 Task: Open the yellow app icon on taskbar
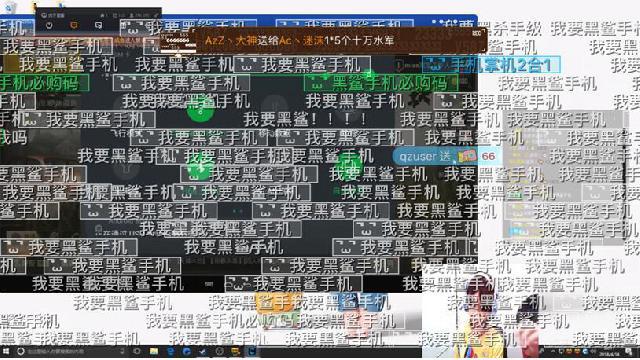236,351
